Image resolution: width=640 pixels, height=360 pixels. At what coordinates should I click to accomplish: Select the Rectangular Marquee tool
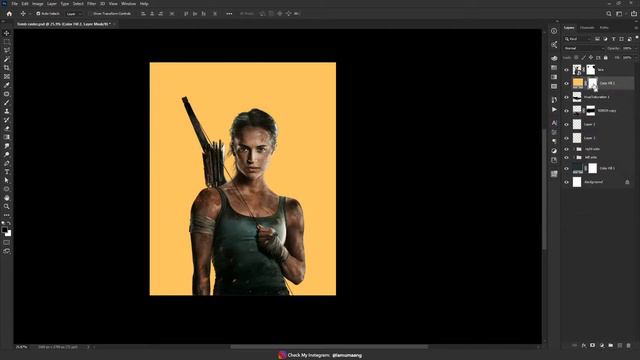point(7,42)
